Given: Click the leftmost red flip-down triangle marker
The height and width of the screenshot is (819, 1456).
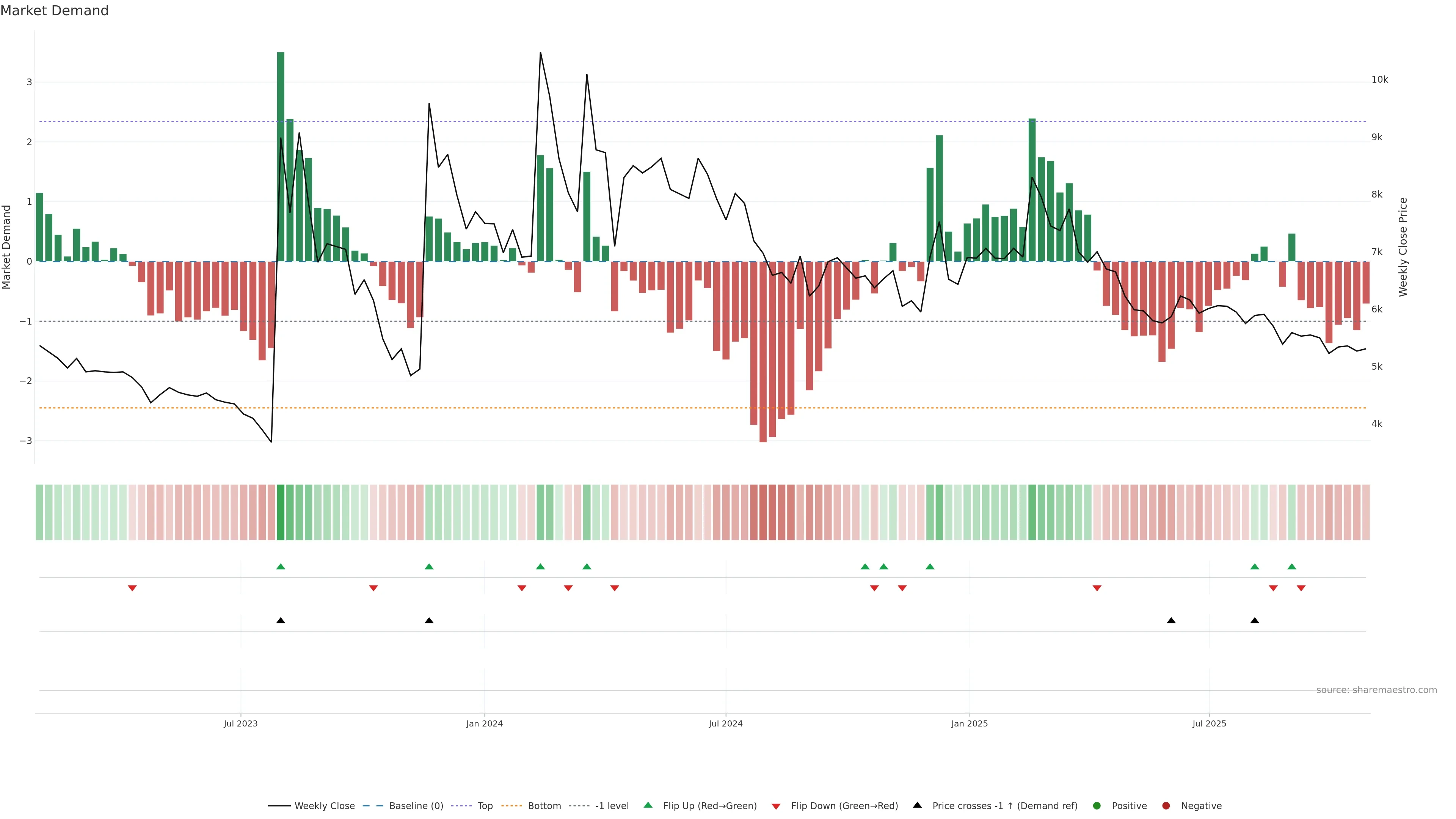Looking at the screenshot, I should pyautogui.click(x=132, y=588).
